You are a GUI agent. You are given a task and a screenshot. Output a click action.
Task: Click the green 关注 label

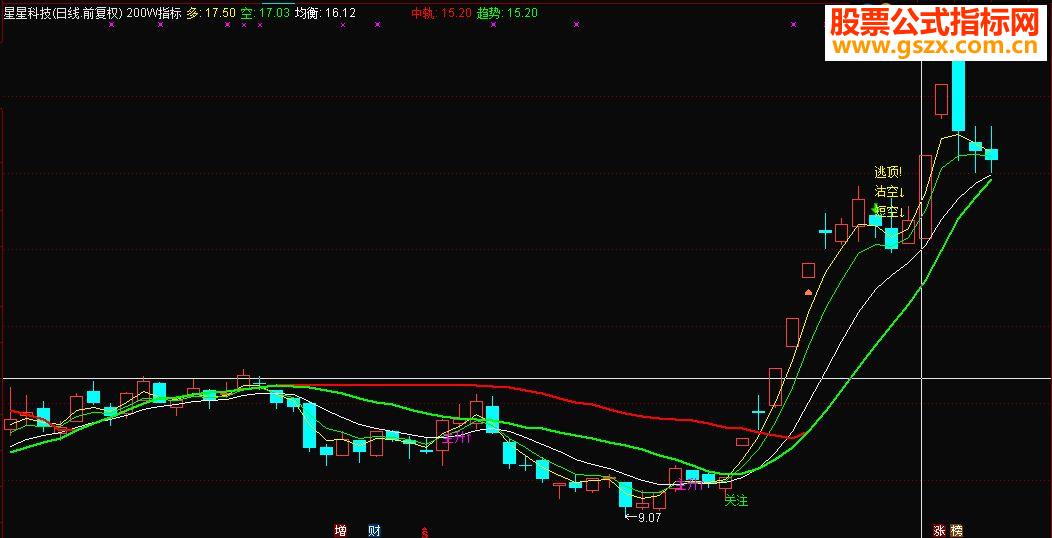pos(736,500)
